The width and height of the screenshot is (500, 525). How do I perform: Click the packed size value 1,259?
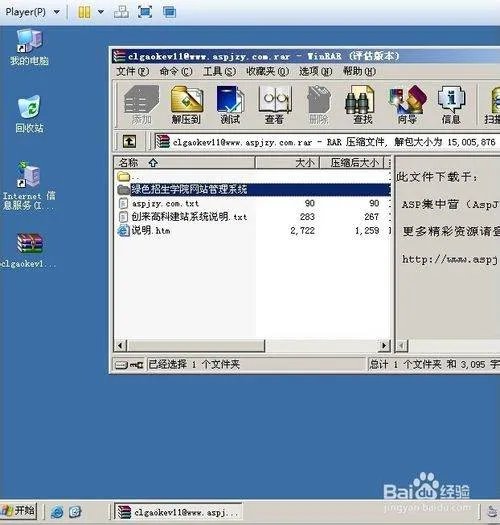pyautogui.click(x=367, y=231)
